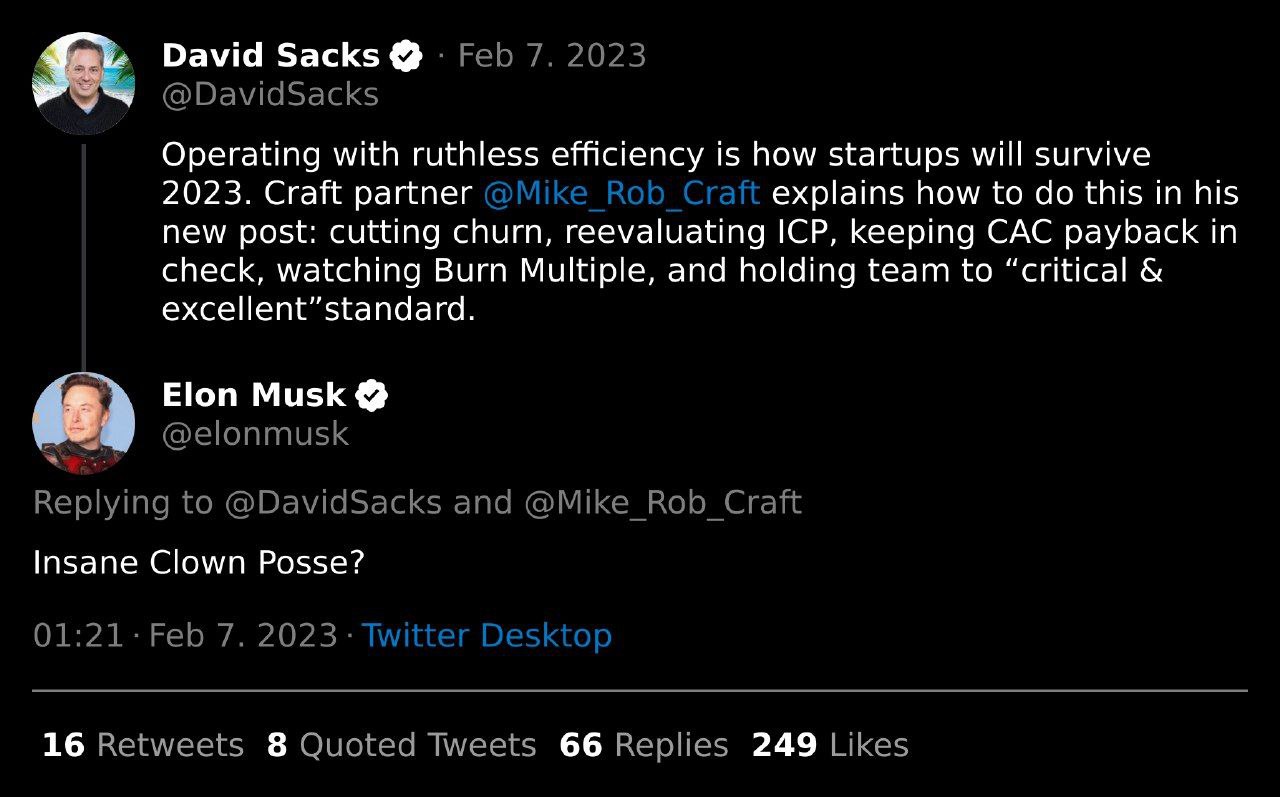Image resolution: width=1280 pixels, height=797 pixels.
Task: Open the David Sacks display name
Action: [271, 56]
